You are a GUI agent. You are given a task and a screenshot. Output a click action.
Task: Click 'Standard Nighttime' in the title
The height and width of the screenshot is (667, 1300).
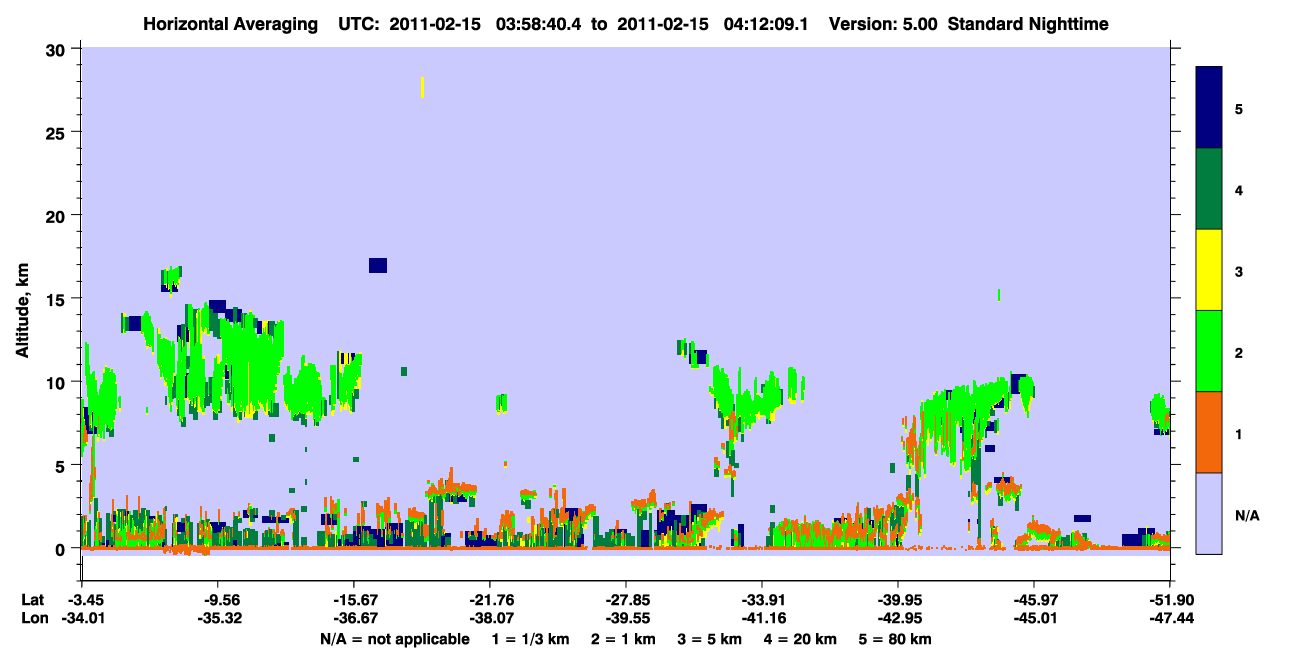click(1028, 24)
